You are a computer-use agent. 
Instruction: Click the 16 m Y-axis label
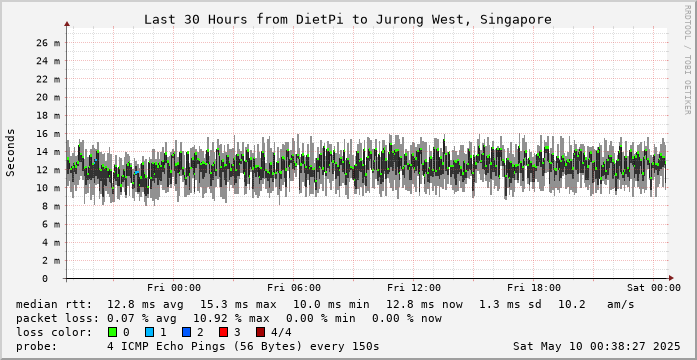tap(48, 133)
